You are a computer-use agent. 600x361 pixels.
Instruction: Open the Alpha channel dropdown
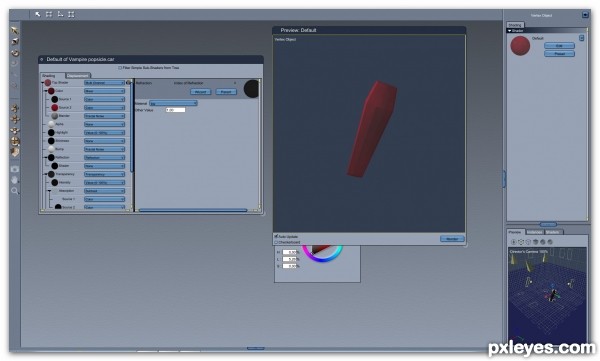click(104, 124)
